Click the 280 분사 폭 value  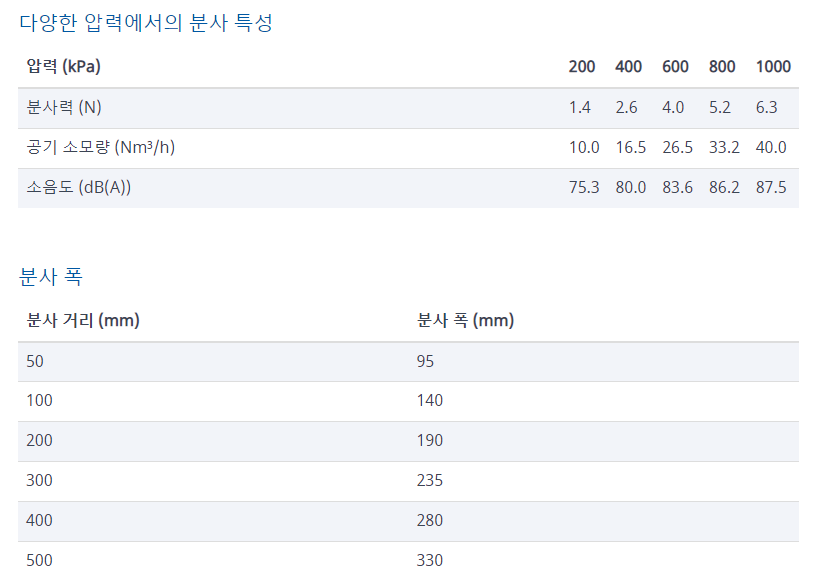(x=430, y=521)
